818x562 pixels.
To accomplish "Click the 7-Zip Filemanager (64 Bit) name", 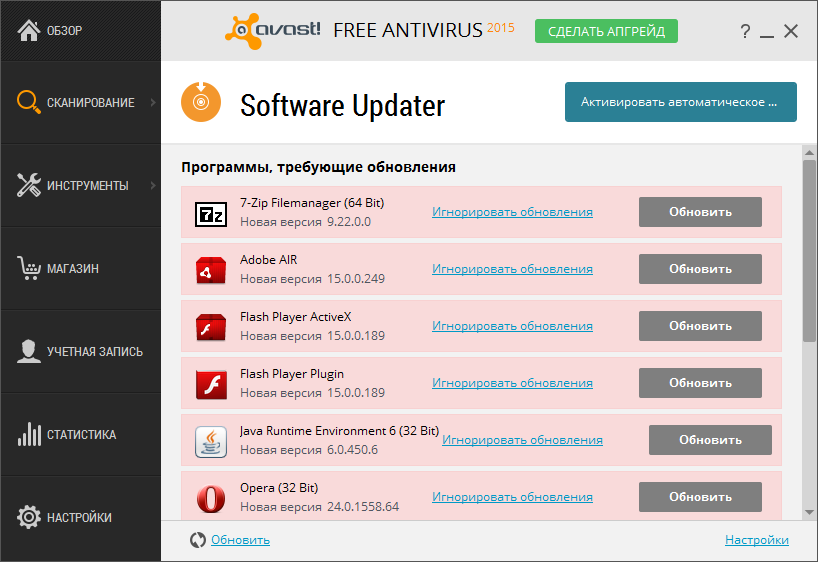I will [x=312, y=202].
